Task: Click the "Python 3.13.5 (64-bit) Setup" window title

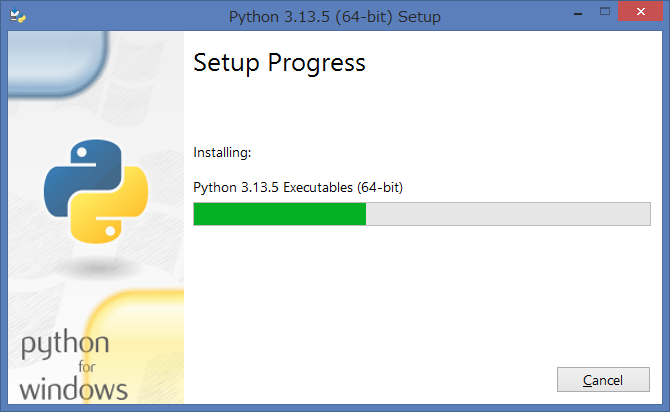Action: coord(334,17)
